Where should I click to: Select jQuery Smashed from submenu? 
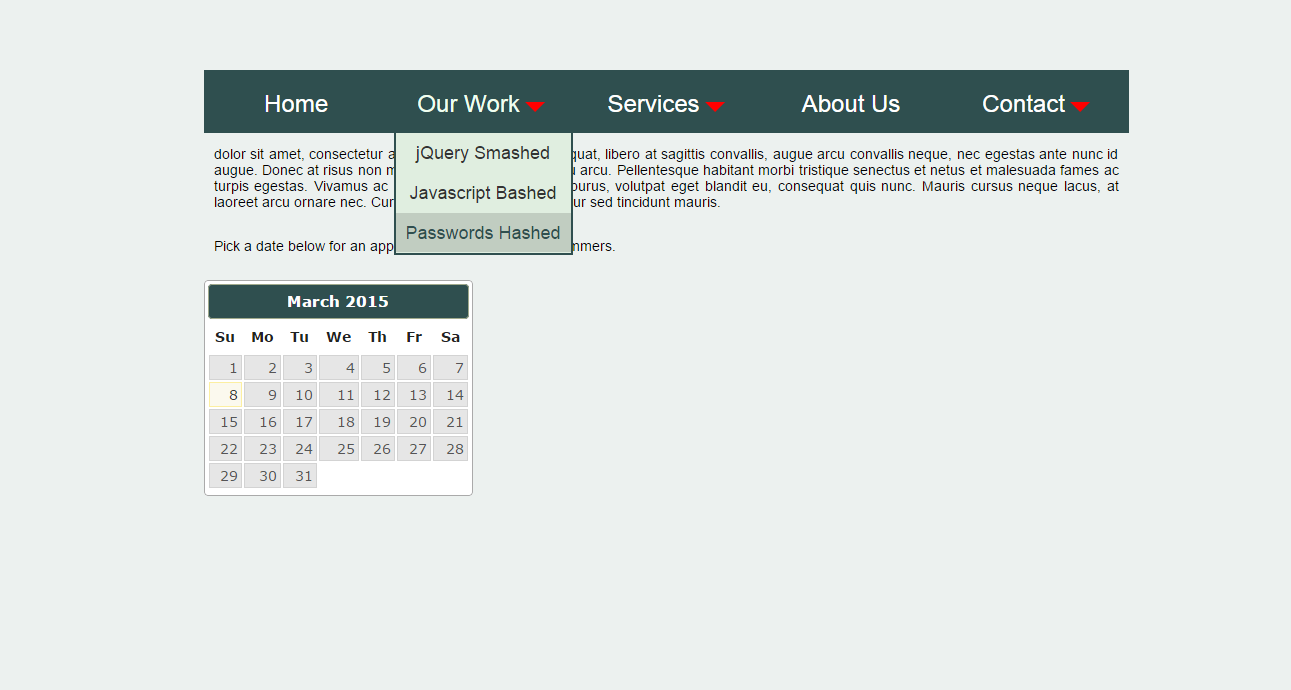483,153
